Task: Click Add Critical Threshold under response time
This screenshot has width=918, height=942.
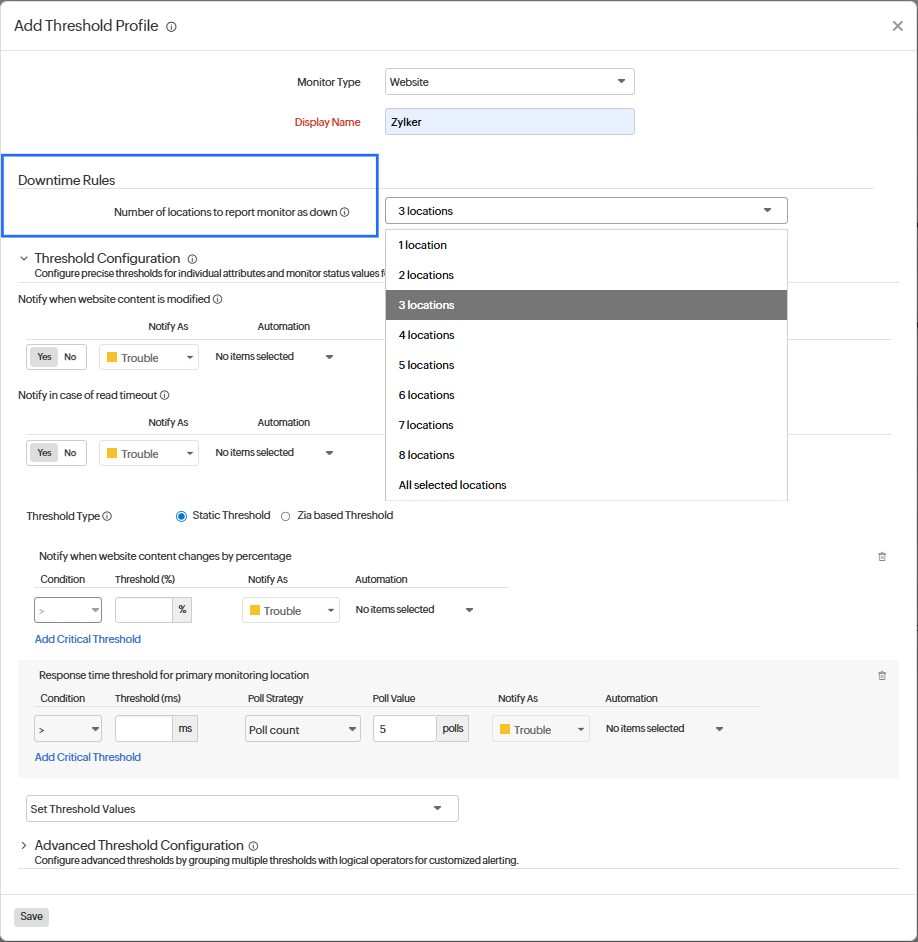Action: pyautogui.click(x=88, y=757)
